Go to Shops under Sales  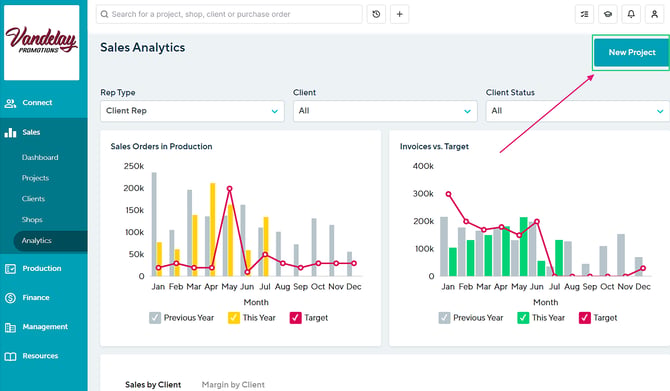[x=32, y=220]
